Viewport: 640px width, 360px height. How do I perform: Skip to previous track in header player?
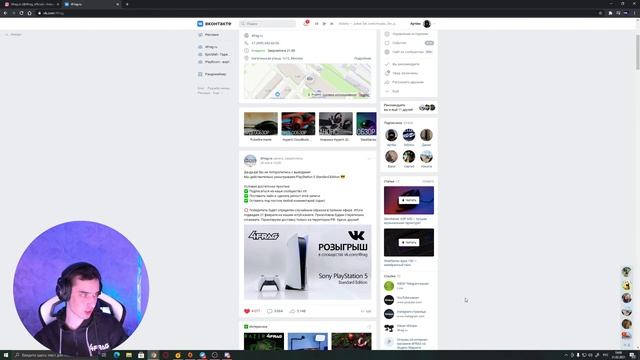(x=316, y=24)
